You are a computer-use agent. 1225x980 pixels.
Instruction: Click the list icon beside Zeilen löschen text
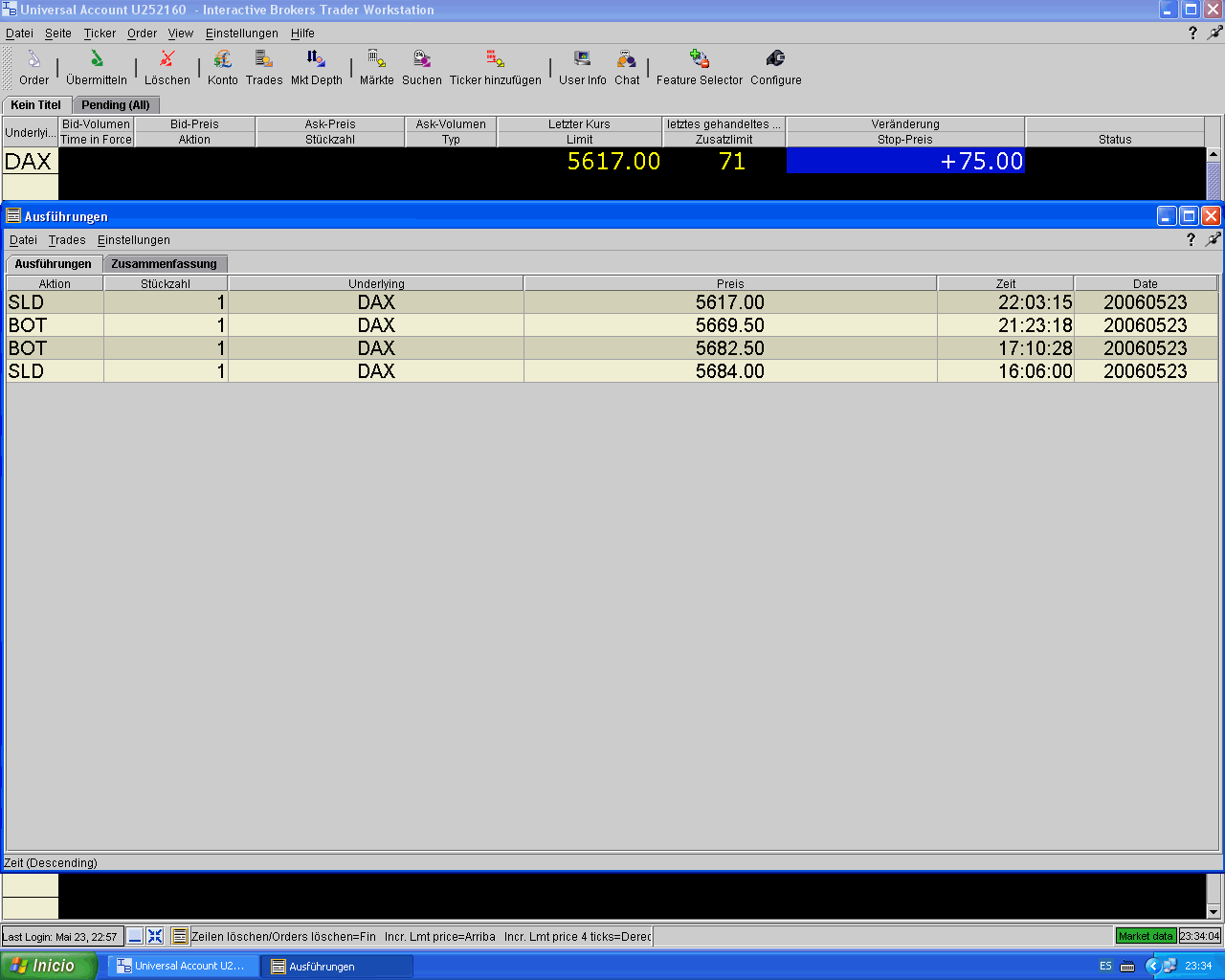(x=180, y=936)
